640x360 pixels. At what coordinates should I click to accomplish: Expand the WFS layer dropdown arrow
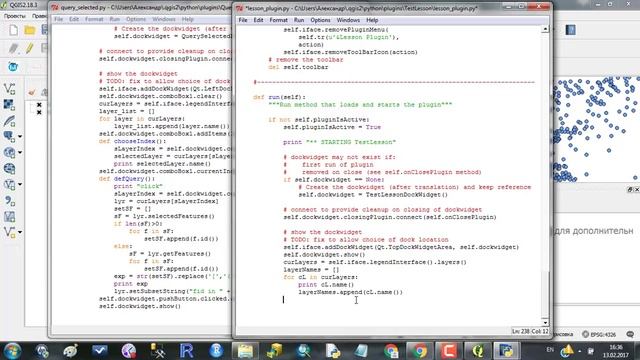coord(20,184)
